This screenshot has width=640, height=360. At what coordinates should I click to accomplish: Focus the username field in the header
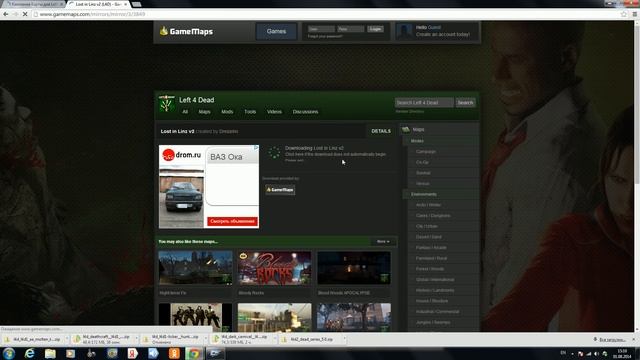pos(321,29)
